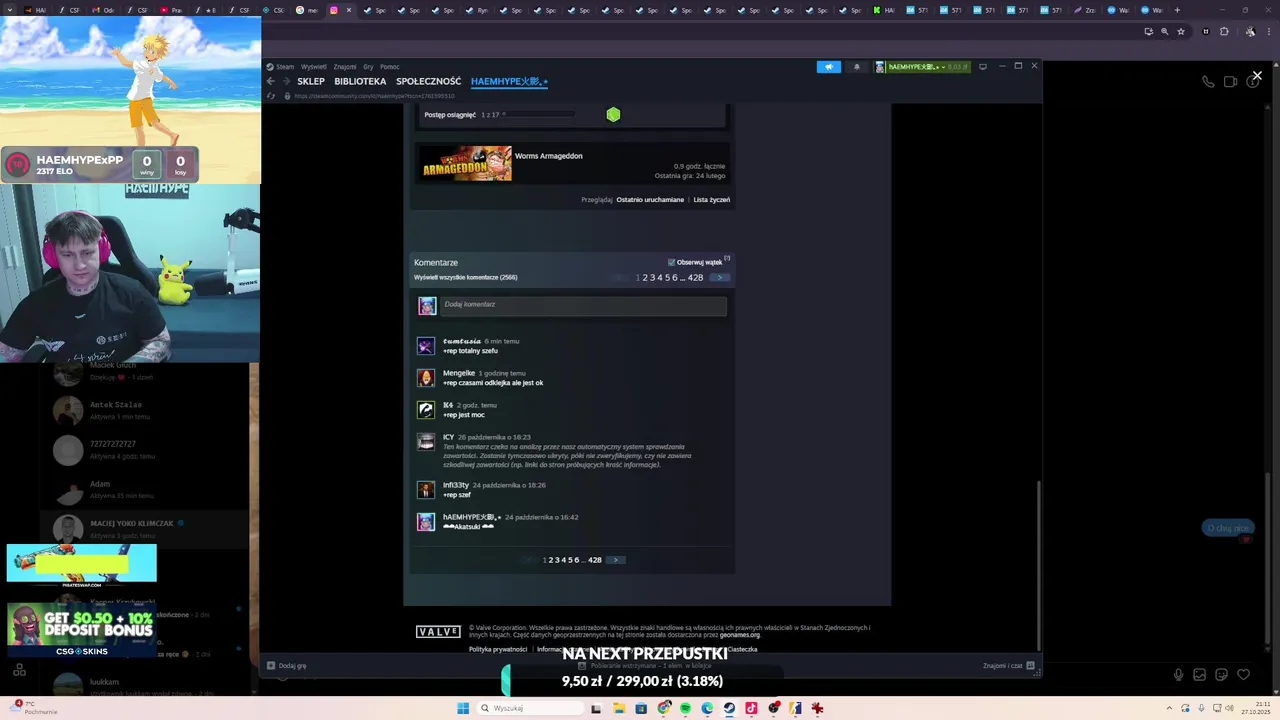Click the CSGO Skins deposit bonus banner

coord(81,630)
